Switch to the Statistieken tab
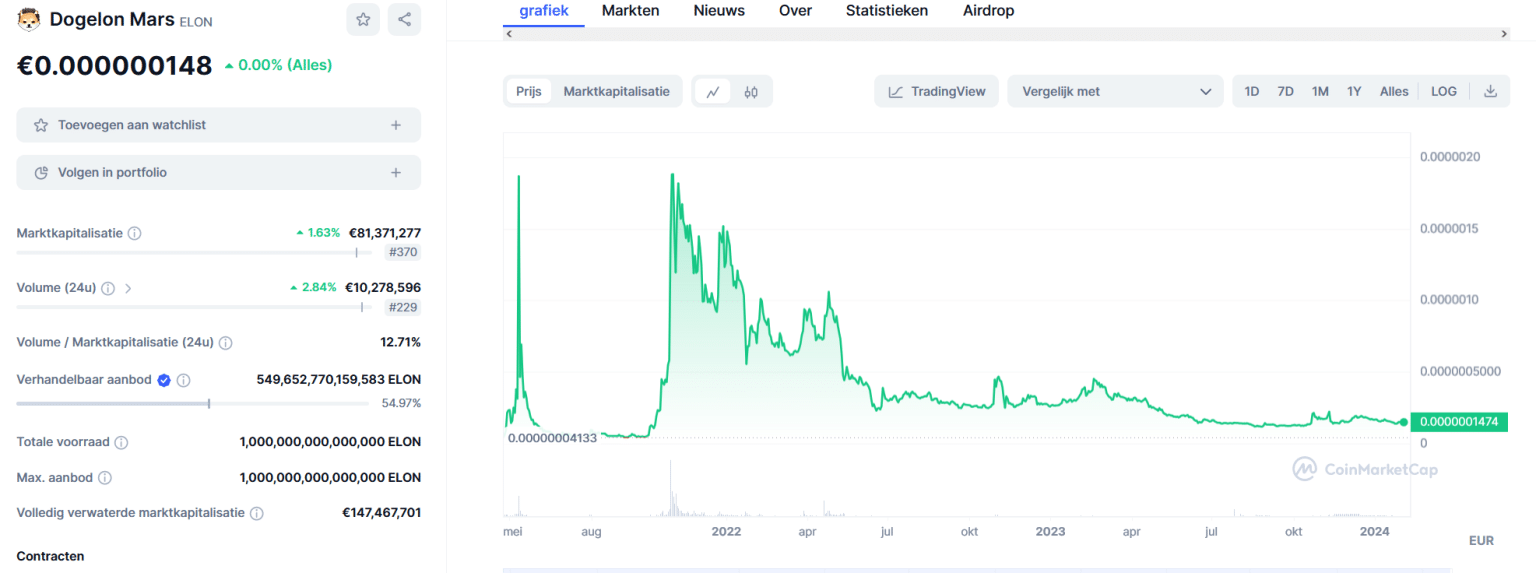This screenshot has height=573, width=1536. pos(887,11)
